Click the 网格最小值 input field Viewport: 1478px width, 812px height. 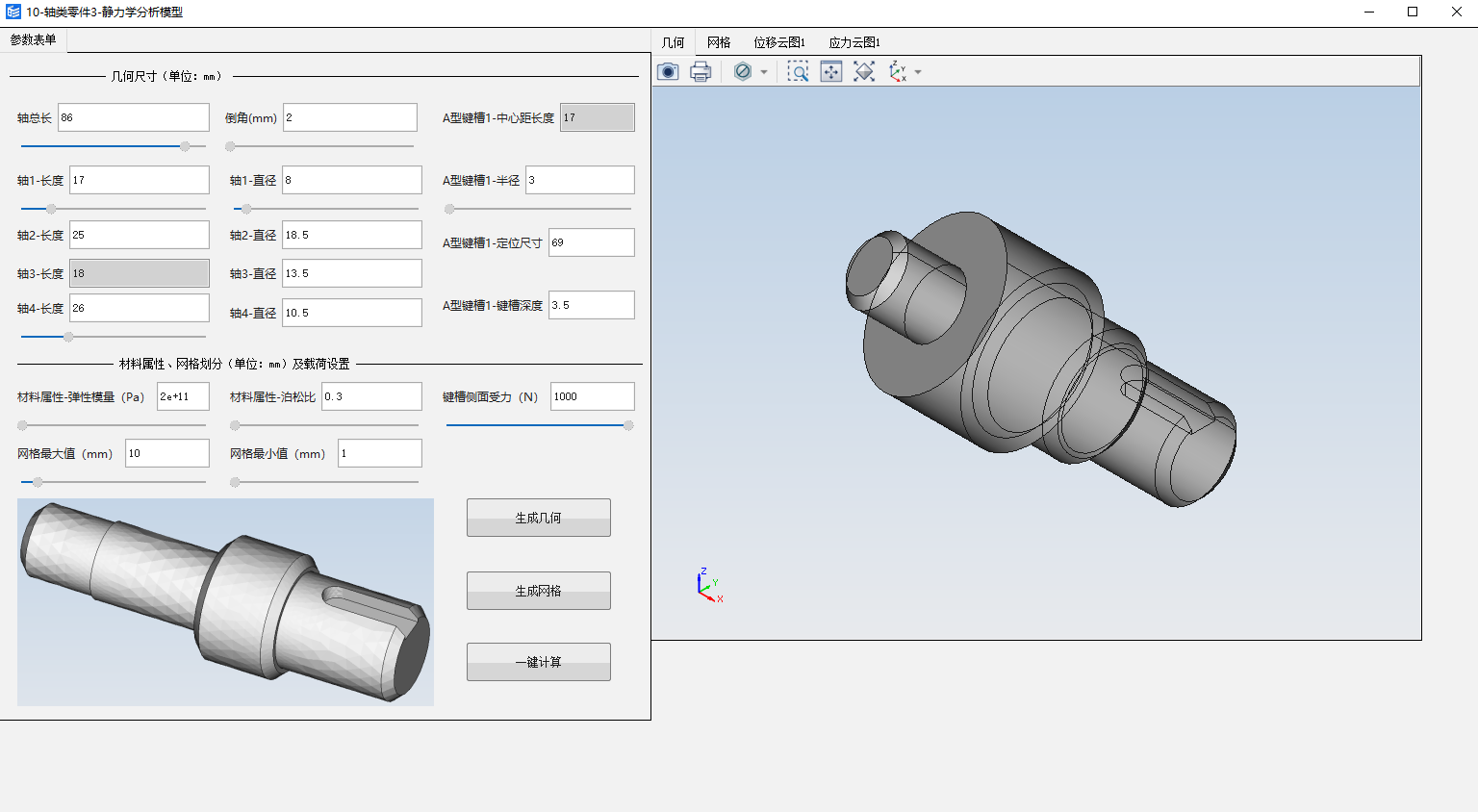click(x=380, y=453)
